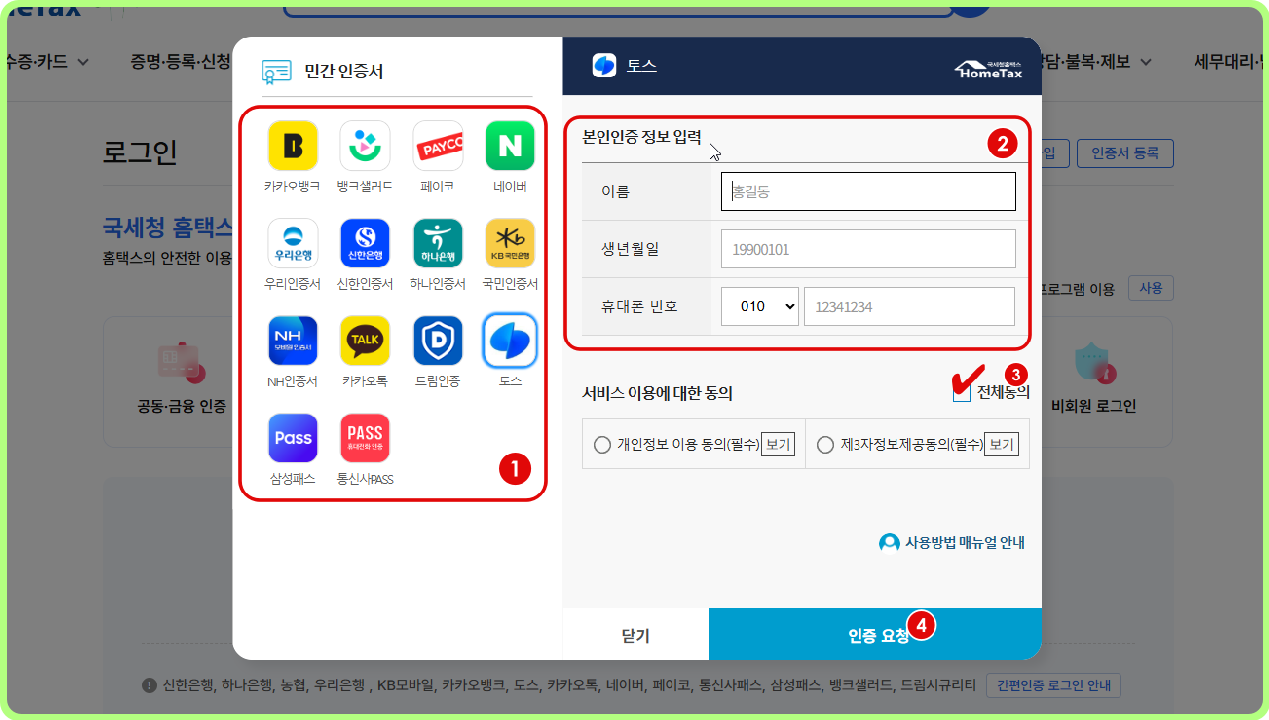Click the 토스 logo in the dialog header

point(604,66)
